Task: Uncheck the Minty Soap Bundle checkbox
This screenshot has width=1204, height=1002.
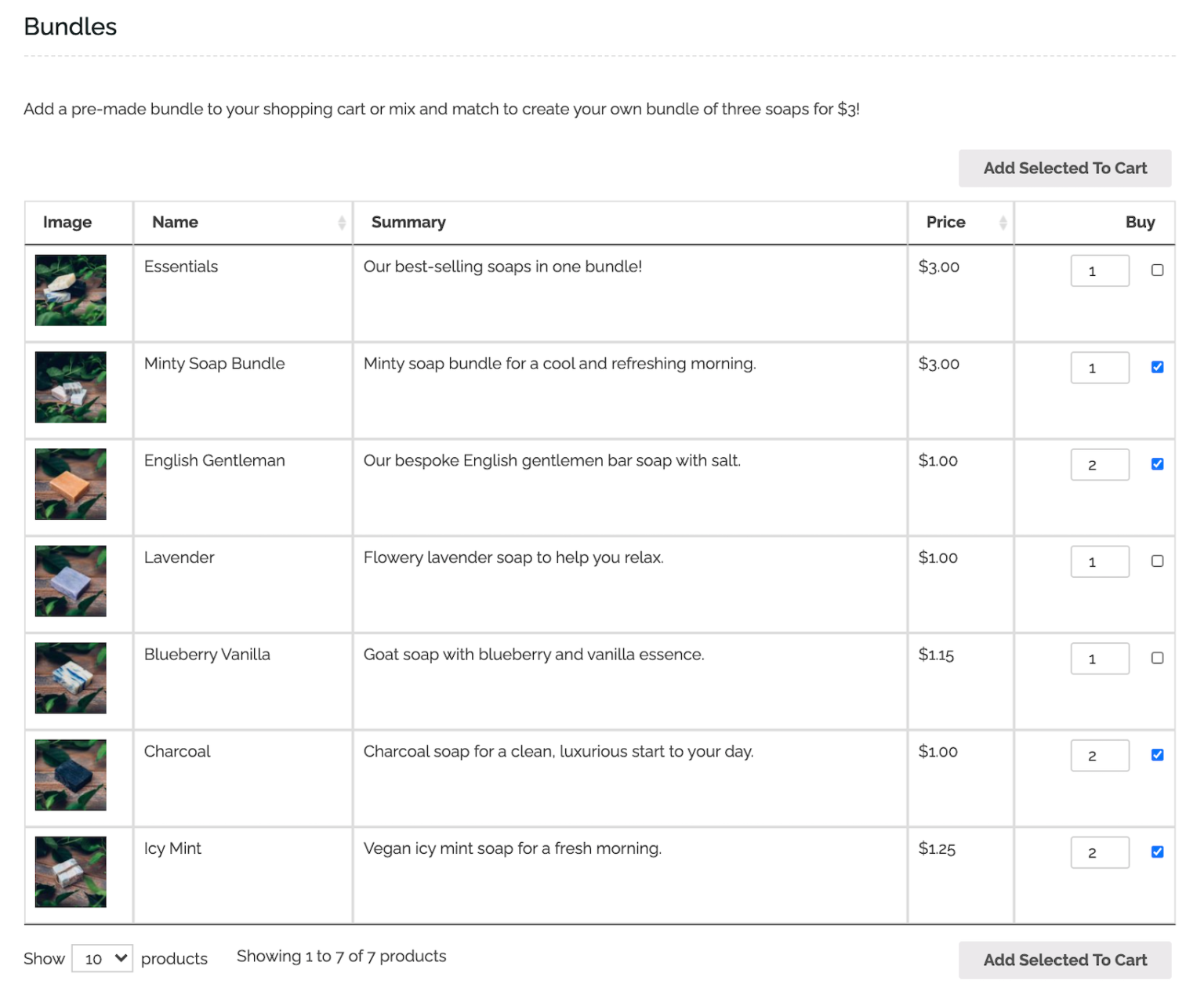Action: 1157,366
